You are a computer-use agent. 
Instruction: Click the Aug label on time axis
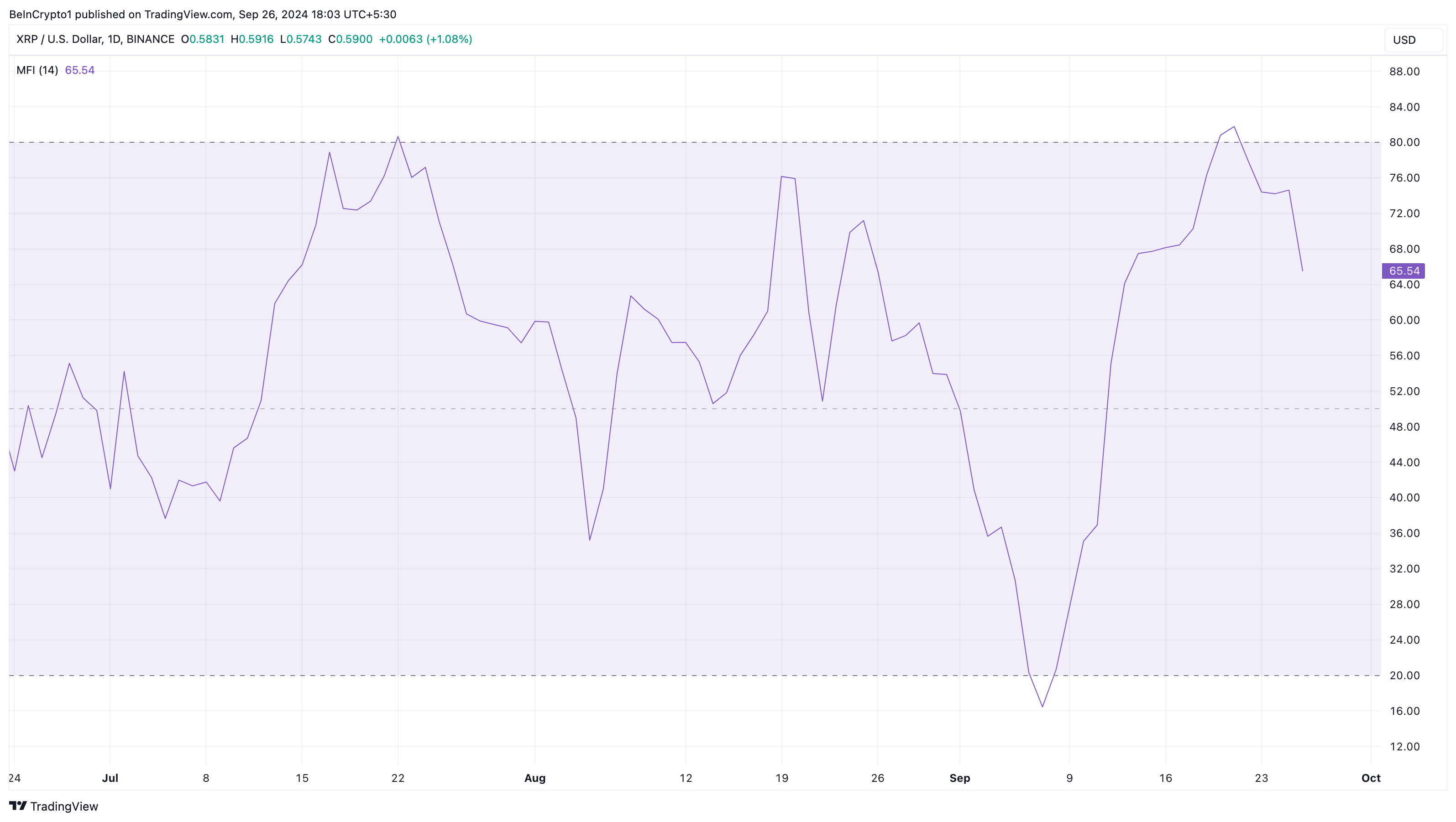[x=534, y=778]
